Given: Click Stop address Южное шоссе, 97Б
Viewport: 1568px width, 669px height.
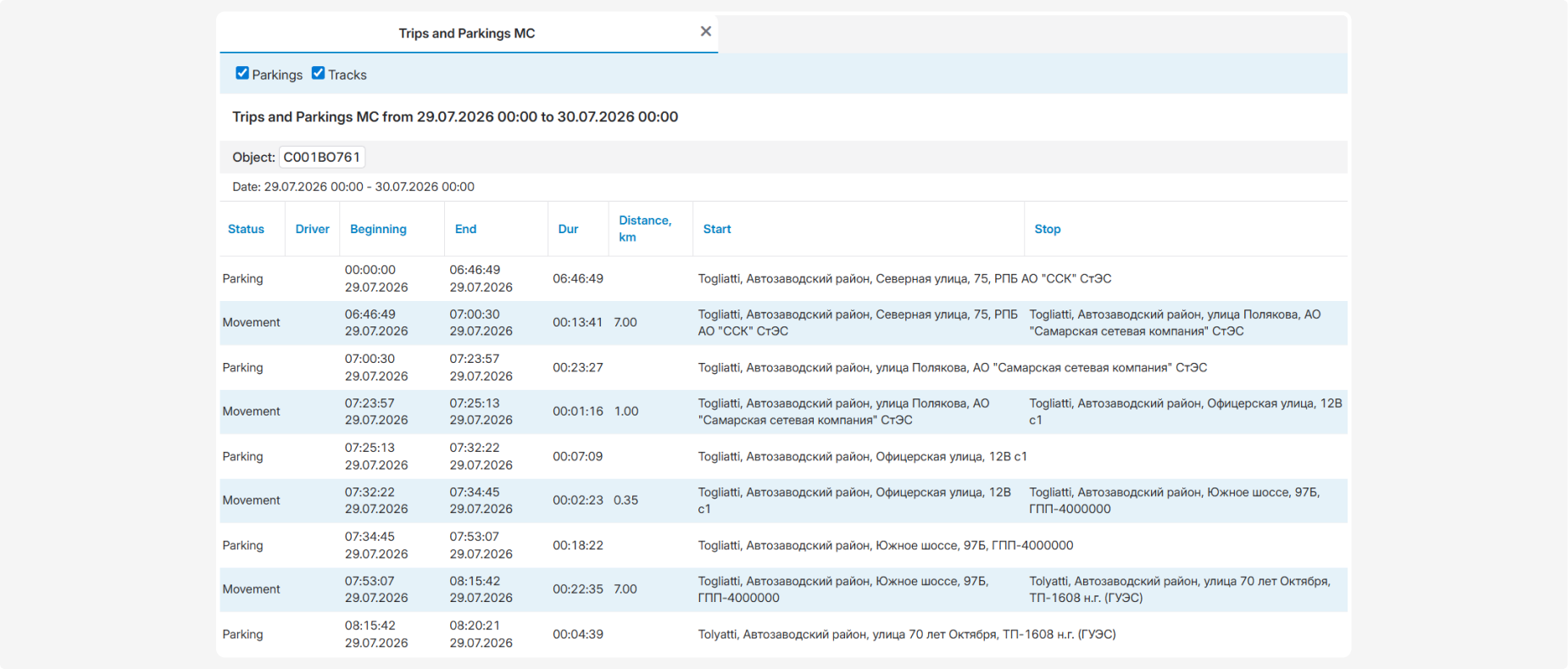Looking at the screenshot, I should coord(1175,501).
